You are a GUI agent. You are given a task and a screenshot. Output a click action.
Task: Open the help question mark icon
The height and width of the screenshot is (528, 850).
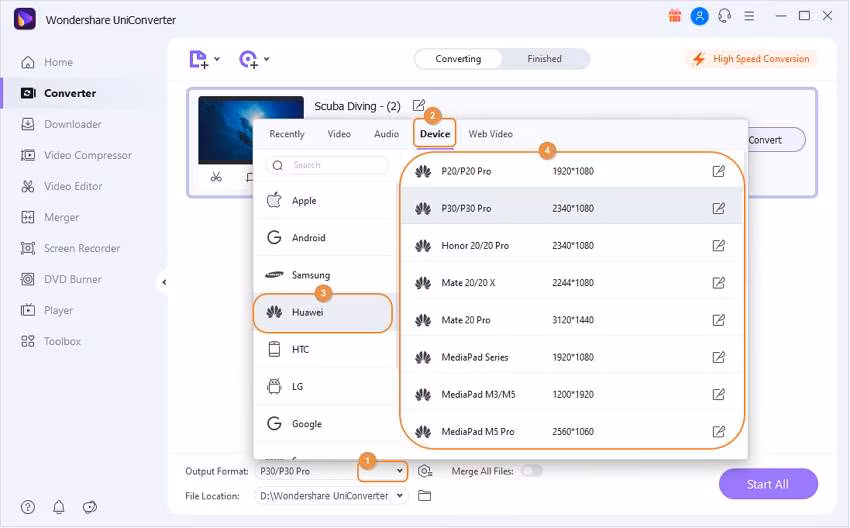(x=28, y=507)
